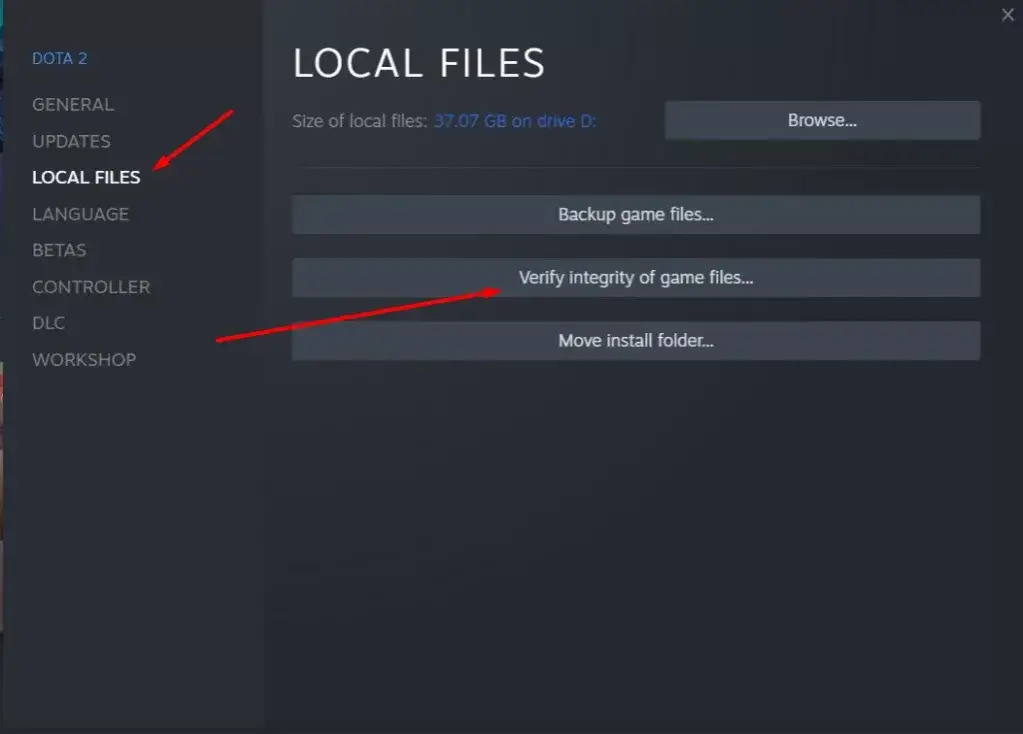Open the UPDATES section
This screenshot has height=734, width=1023.
point(70,141)
